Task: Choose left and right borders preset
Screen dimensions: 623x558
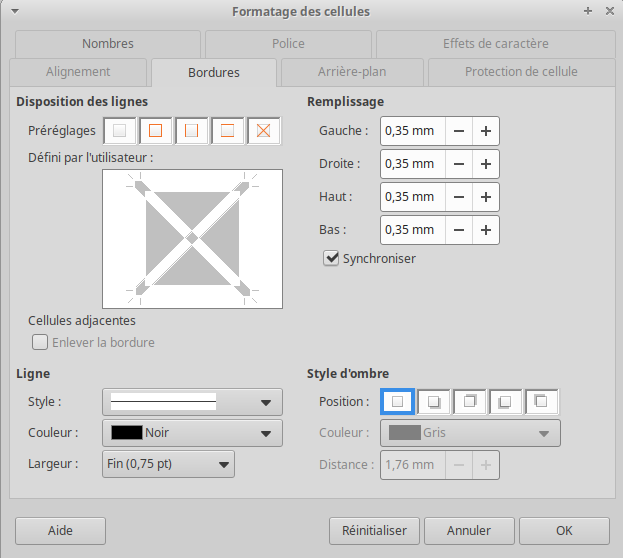Action: point(192,131)
